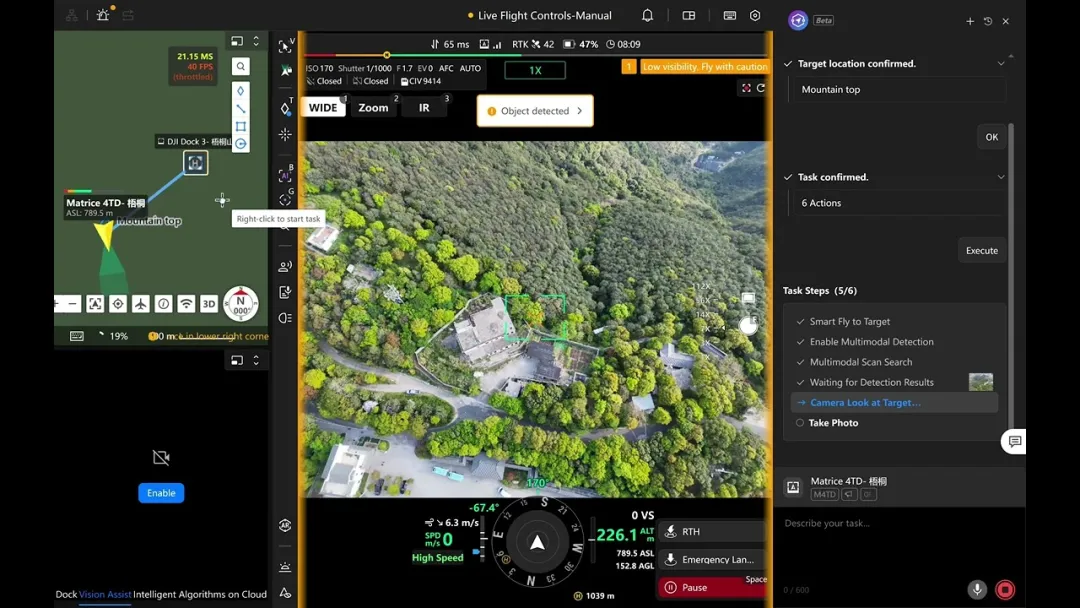Open Intelligent Algorithms on Cloud tab
This screenshot has width=1080, height=608.
pos(200,594)
